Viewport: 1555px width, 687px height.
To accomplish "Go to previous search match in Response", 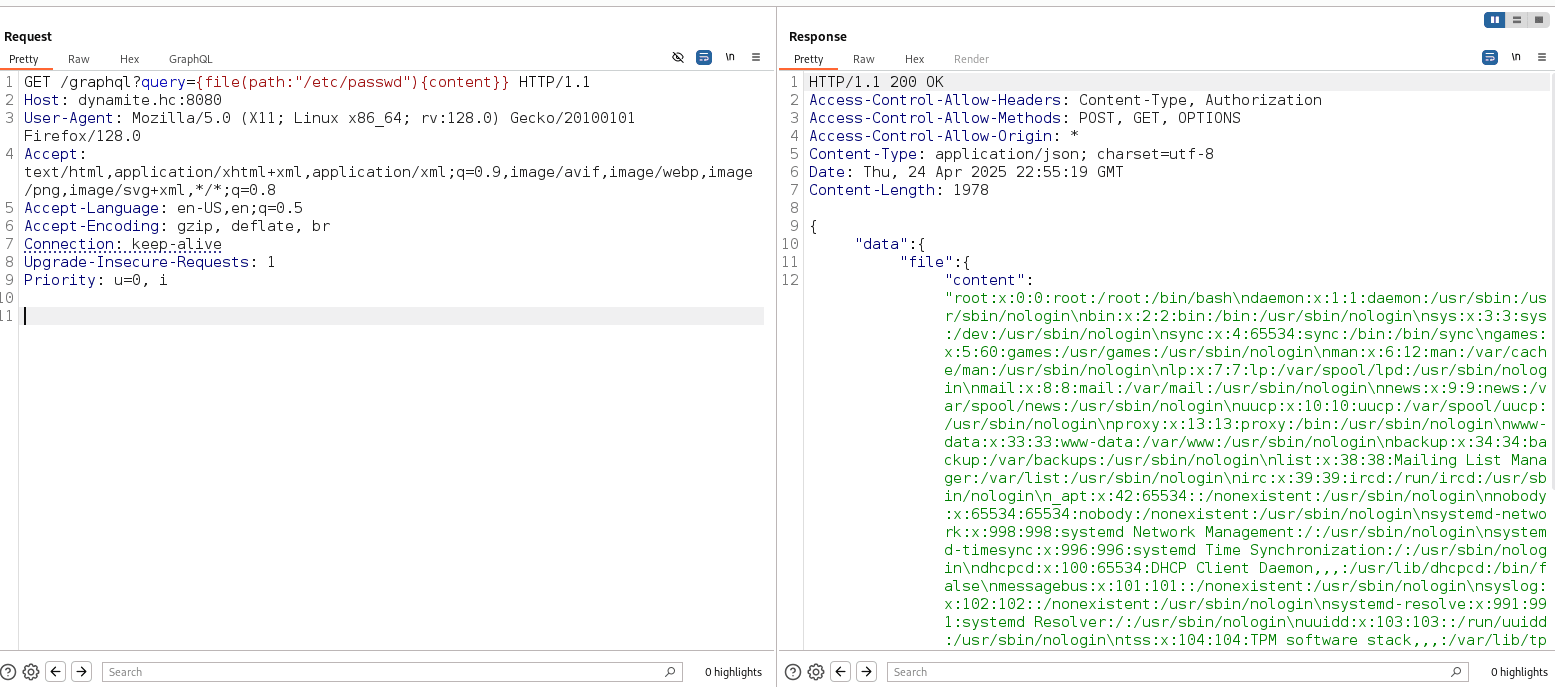I will tap(842, 672).
